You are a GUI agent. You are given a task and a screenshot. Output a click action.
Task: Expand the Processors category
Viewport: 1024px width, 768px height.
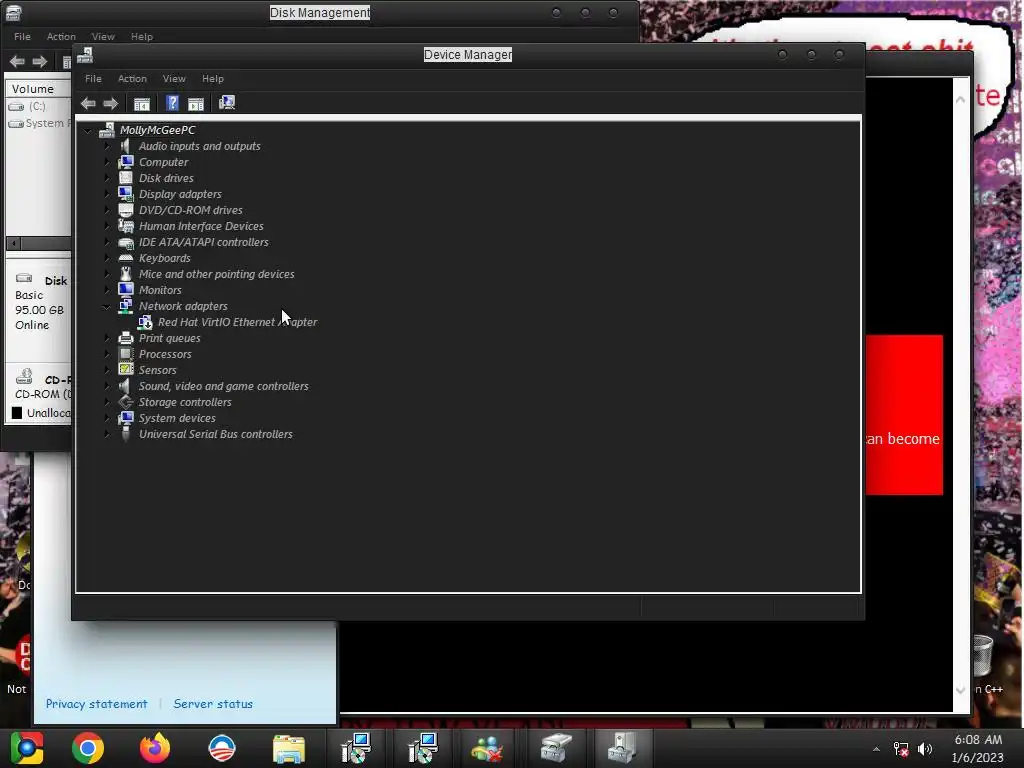tap(107, 354)
